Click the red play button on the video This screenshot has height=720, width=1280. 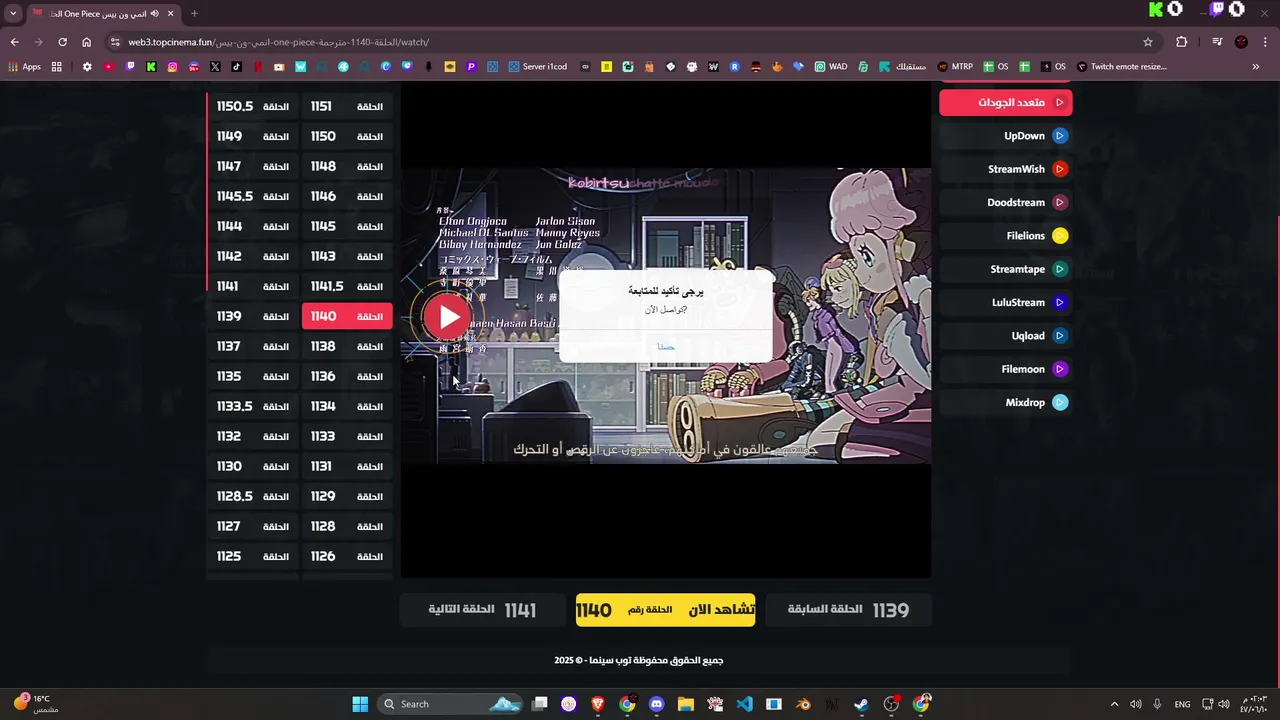[x=448, y=317]
